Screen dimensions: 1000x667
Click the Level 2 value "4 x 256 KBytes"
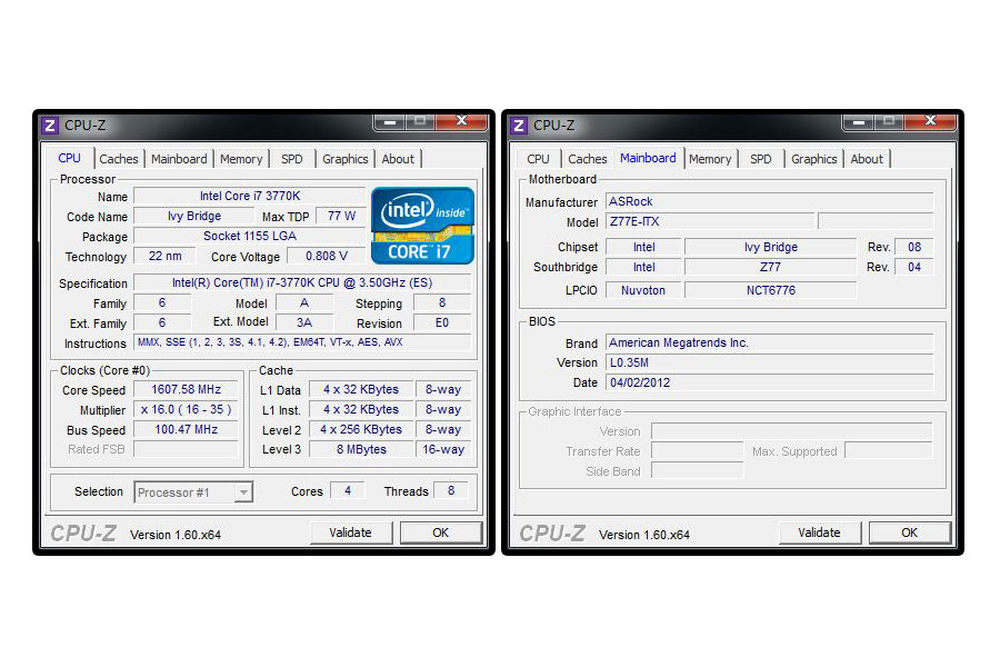click(x=361, y=430)
